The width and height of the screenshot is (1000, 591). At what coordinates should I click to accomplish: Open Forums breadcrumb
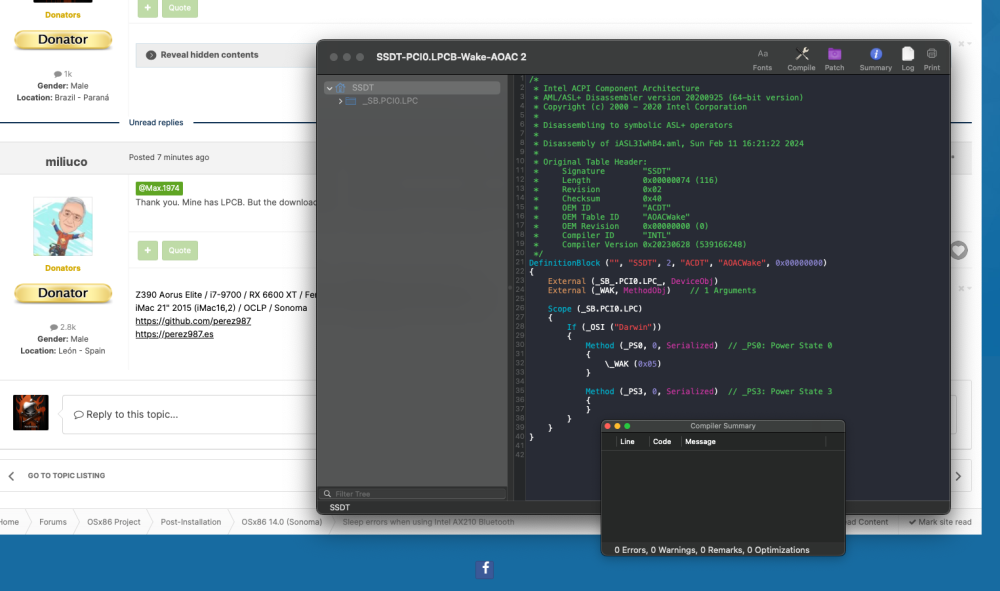click(x=53, y=522)
